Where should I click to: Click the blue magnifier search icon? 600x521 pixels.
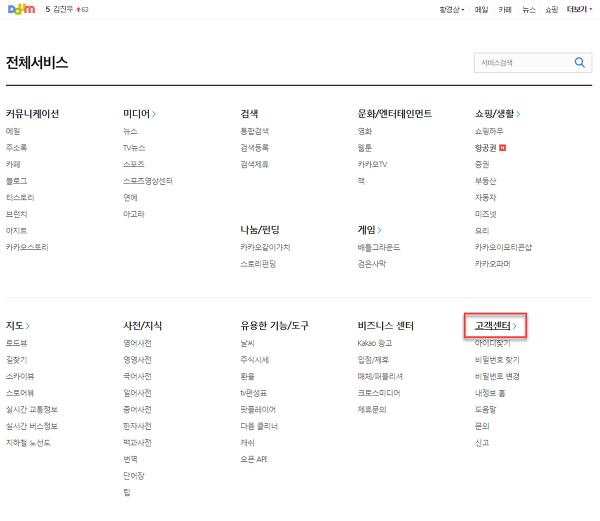(x=580, y=62)
